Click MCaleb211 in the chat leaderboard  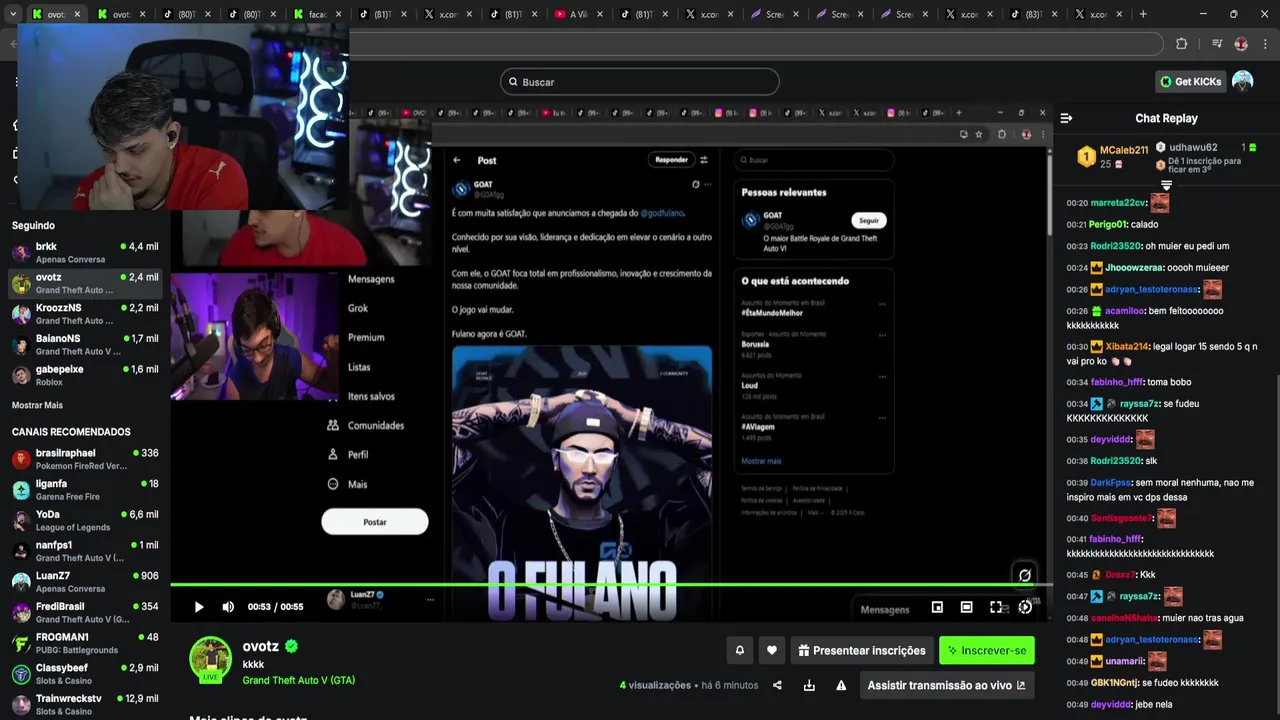[1124, 150]
